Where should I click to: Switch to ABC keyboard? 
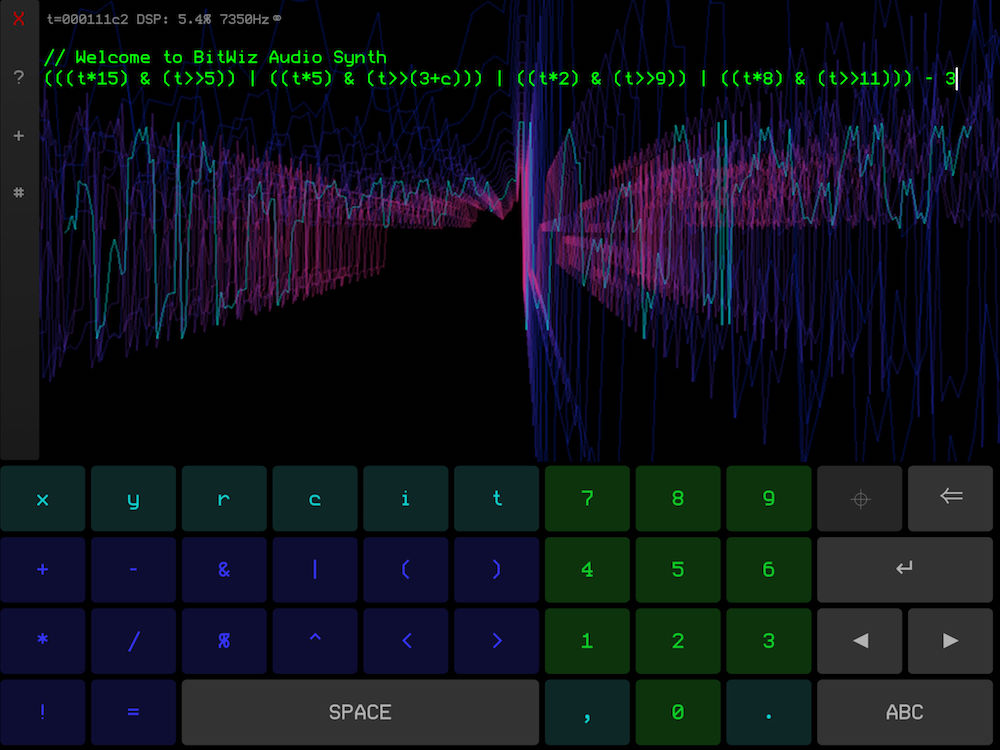point(904,712)
